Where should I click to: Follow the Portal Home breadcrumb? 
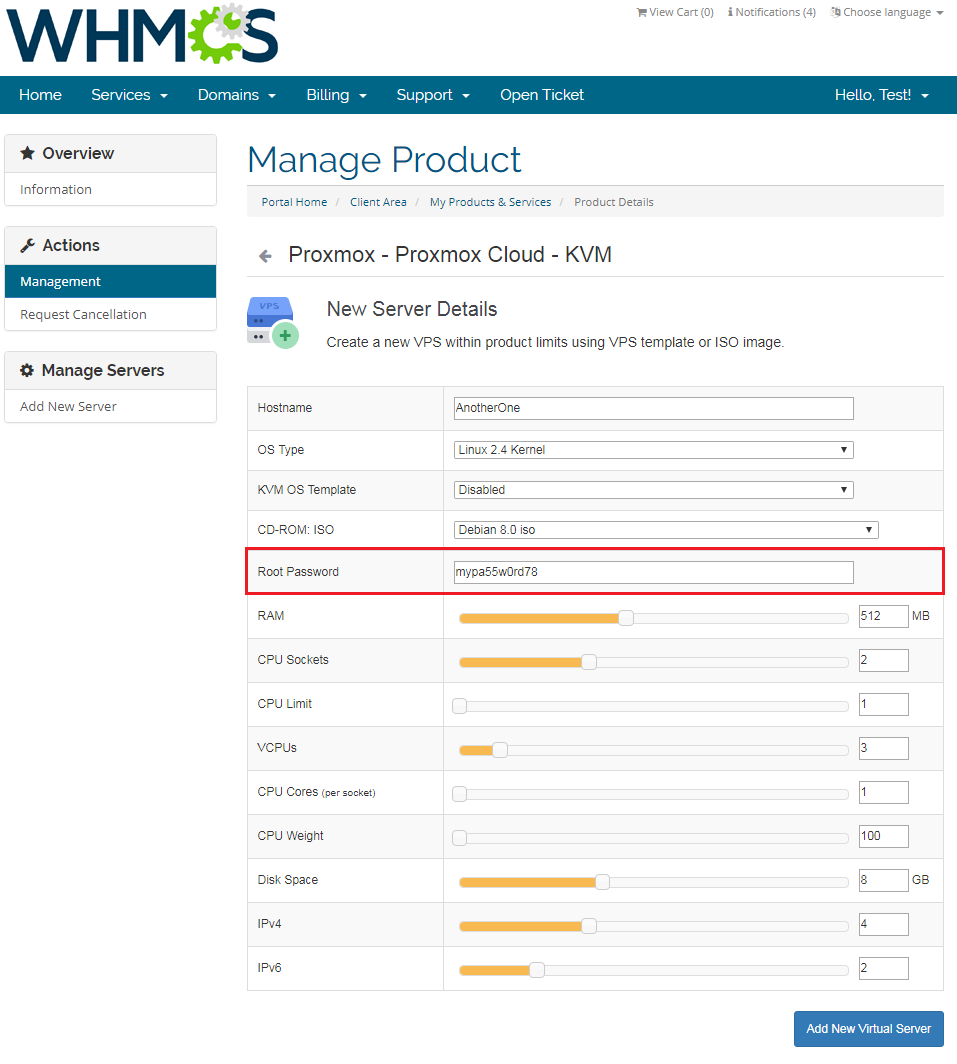[294, 202]
